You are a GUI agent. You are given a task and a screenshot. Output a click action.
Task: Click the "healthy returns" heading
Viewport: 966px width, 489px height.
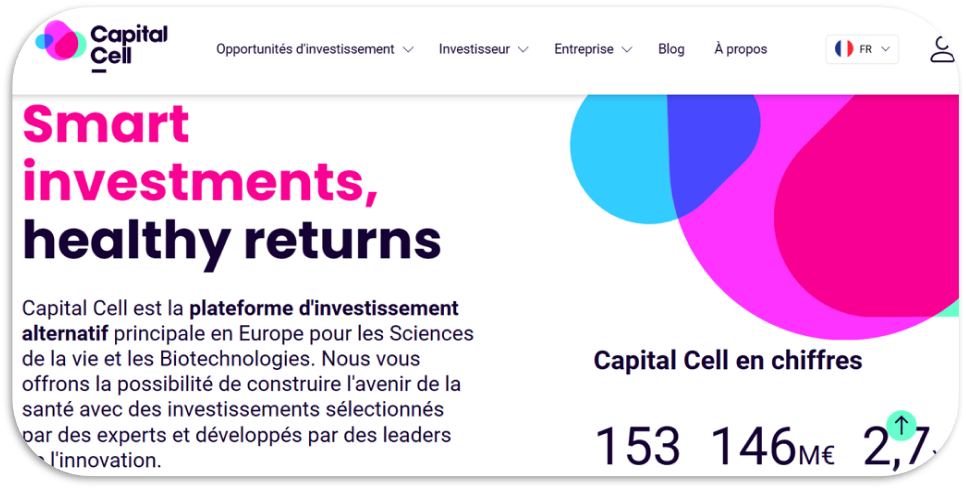point(231,240)
